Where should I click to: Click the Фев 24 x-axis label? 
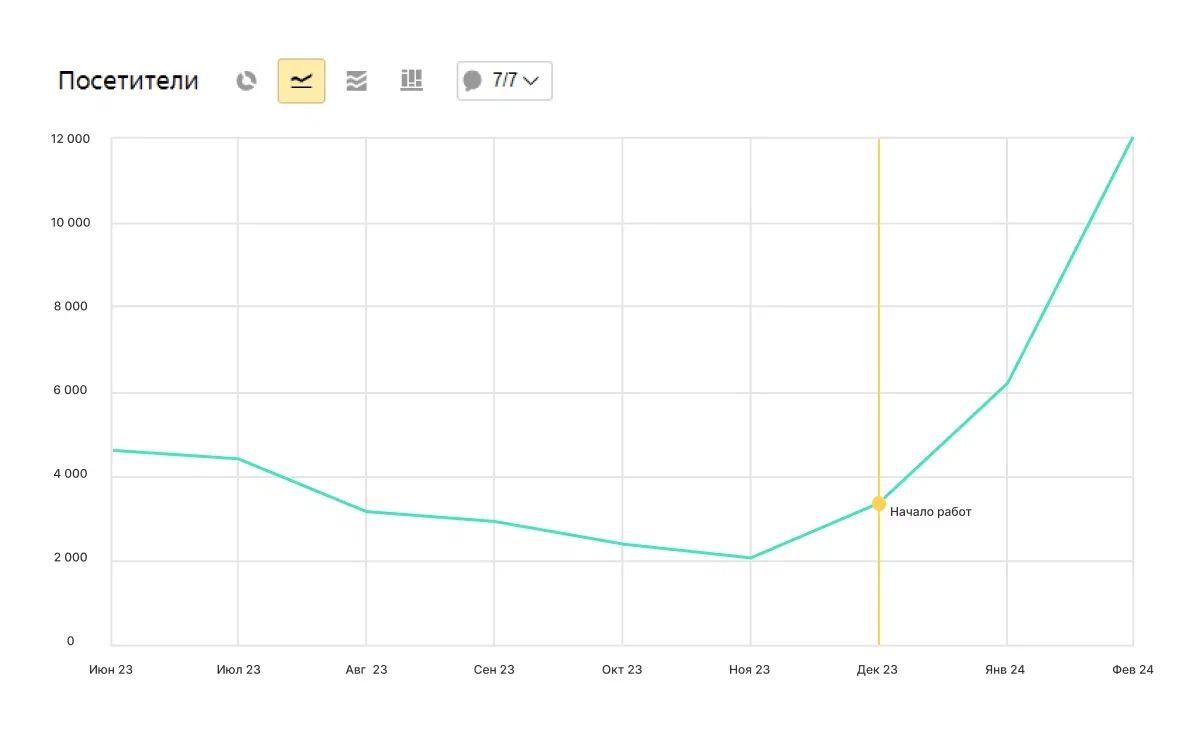pos(1132,670)
